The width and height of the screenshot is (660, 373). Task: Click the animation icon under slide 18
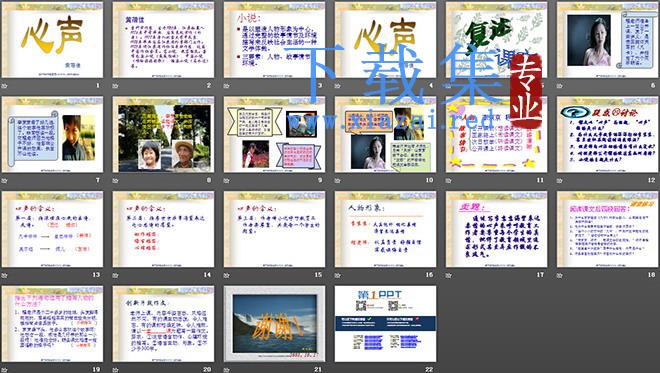coord(560,275)
